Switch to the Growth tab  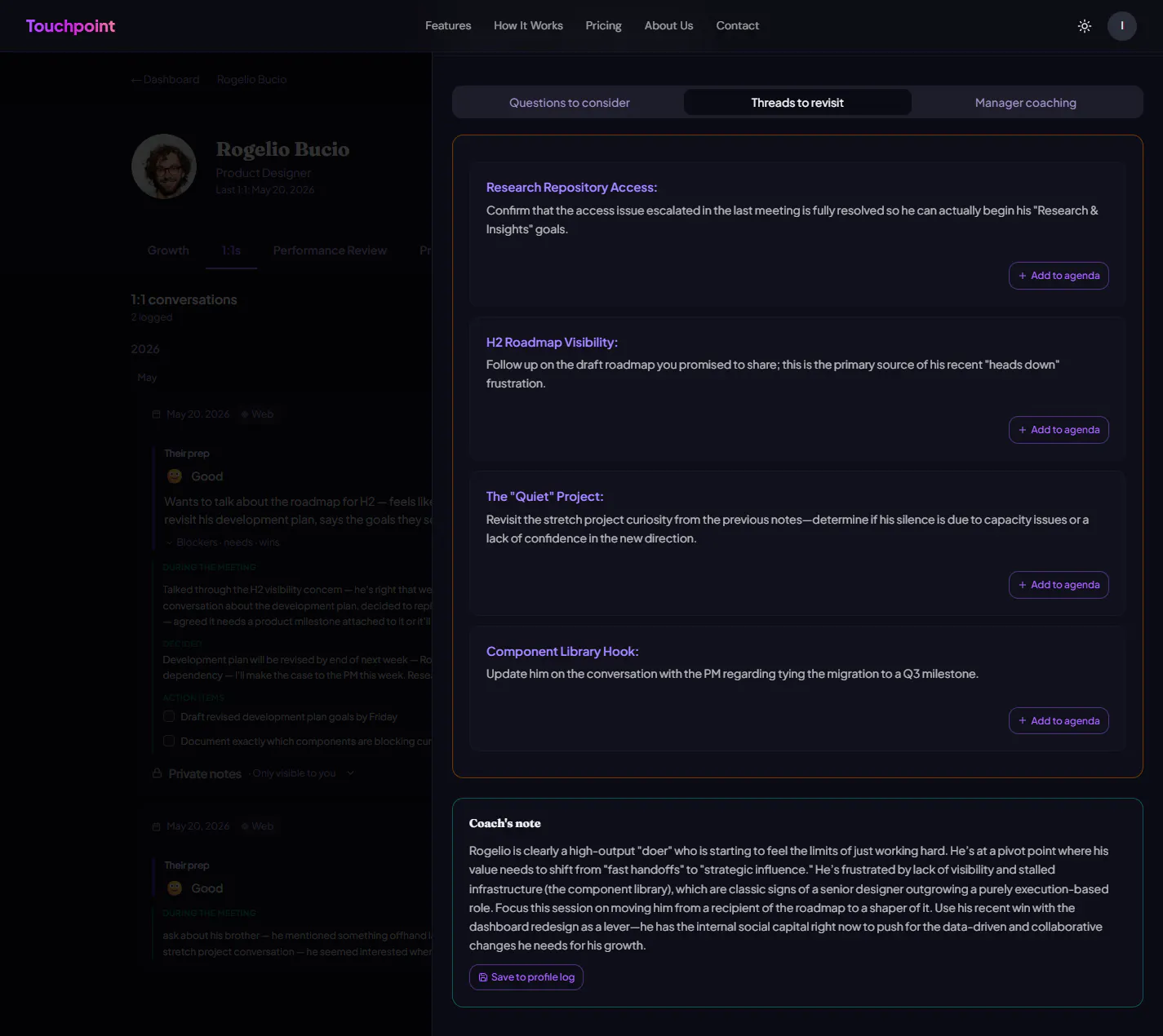168,250
